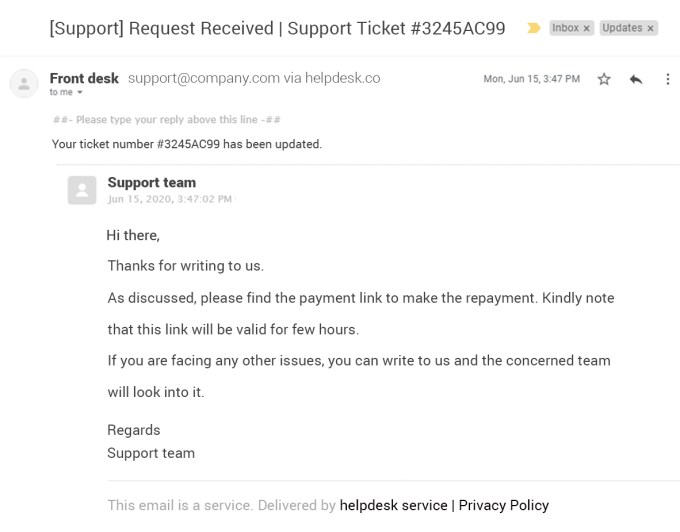Star this email from Front desk
This screenshot has height=532, width=680.
[604, 79]
